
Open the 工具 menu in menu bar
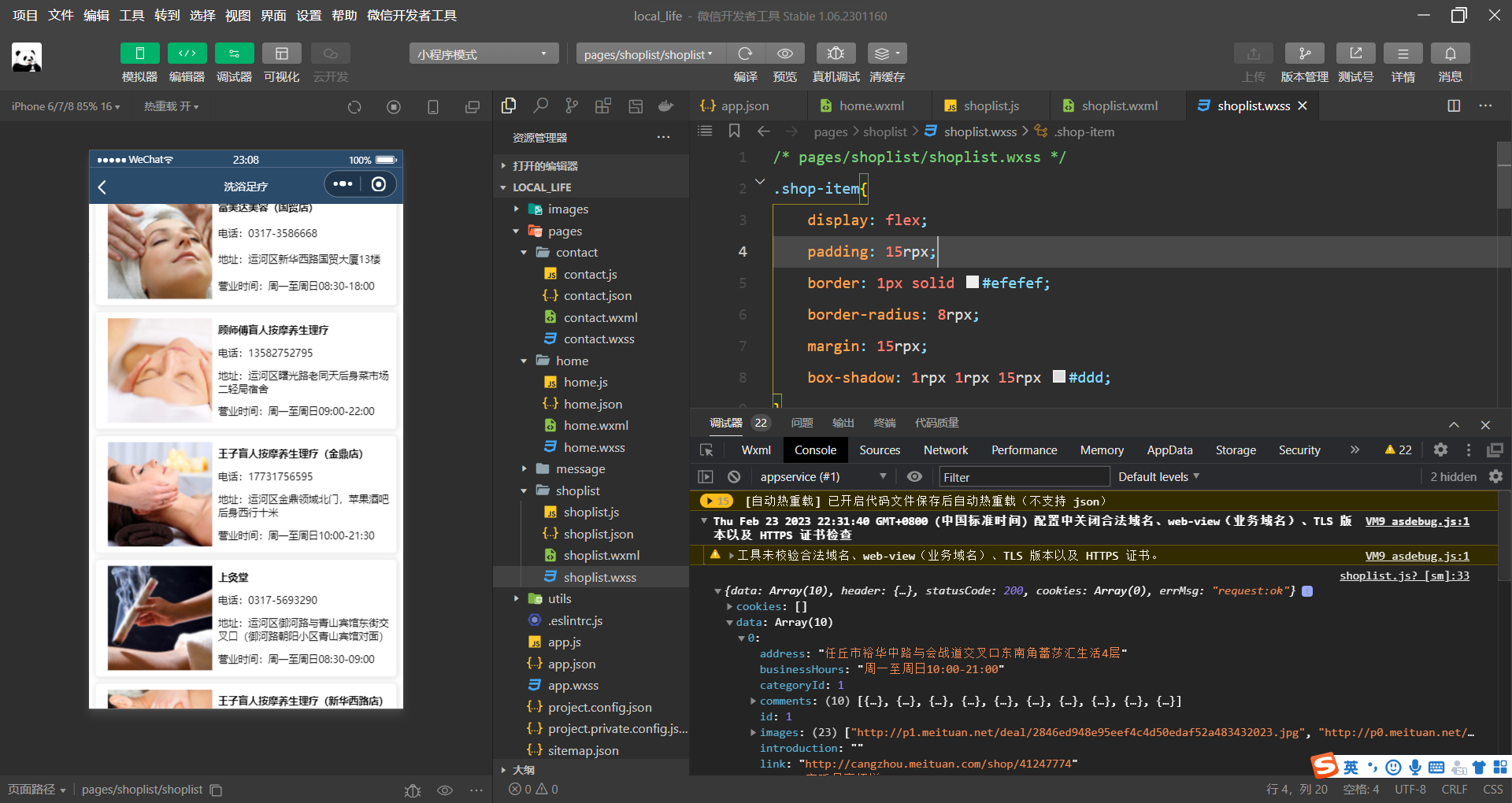[132, 16]
